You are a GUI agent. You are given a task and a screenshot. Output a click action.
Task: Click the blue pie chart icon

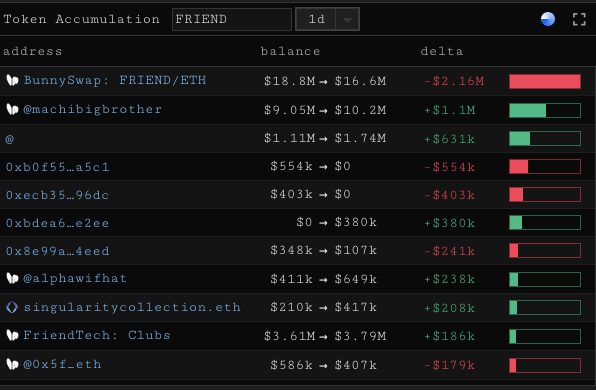tap(548, 19)
